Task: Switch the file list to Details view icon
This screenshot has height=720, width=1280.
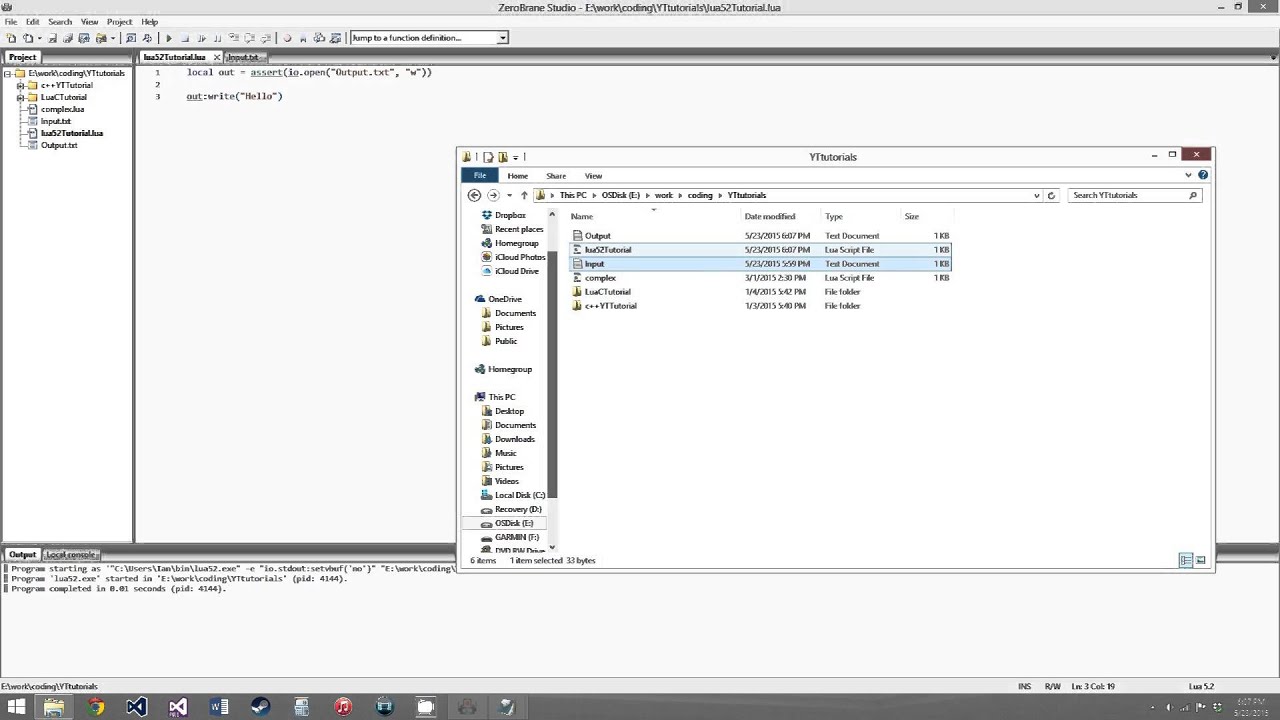Action: (x=1186, y=560)
